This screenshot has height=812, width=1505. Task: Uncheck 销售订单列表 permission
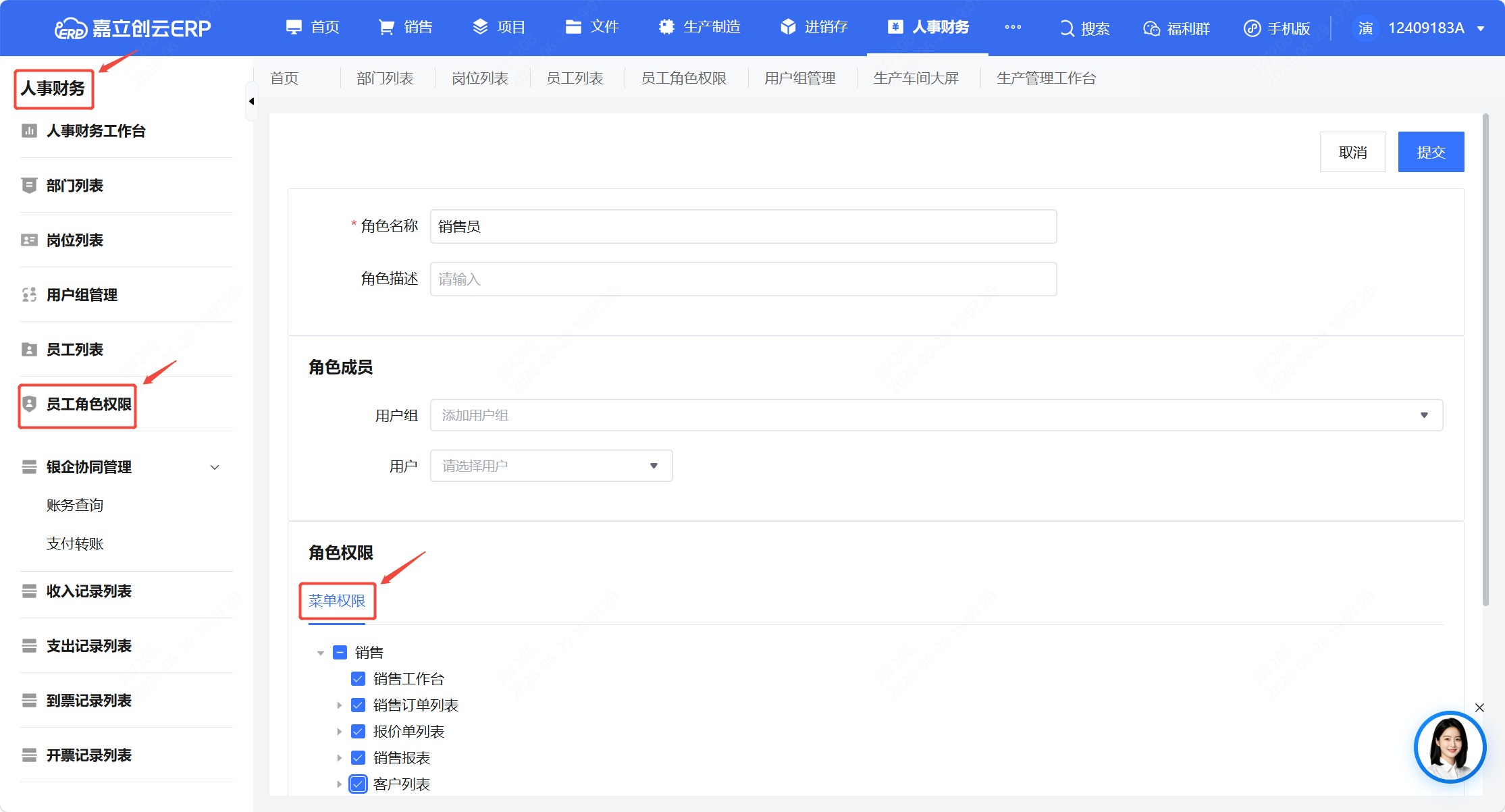click(x=359, y=705)
